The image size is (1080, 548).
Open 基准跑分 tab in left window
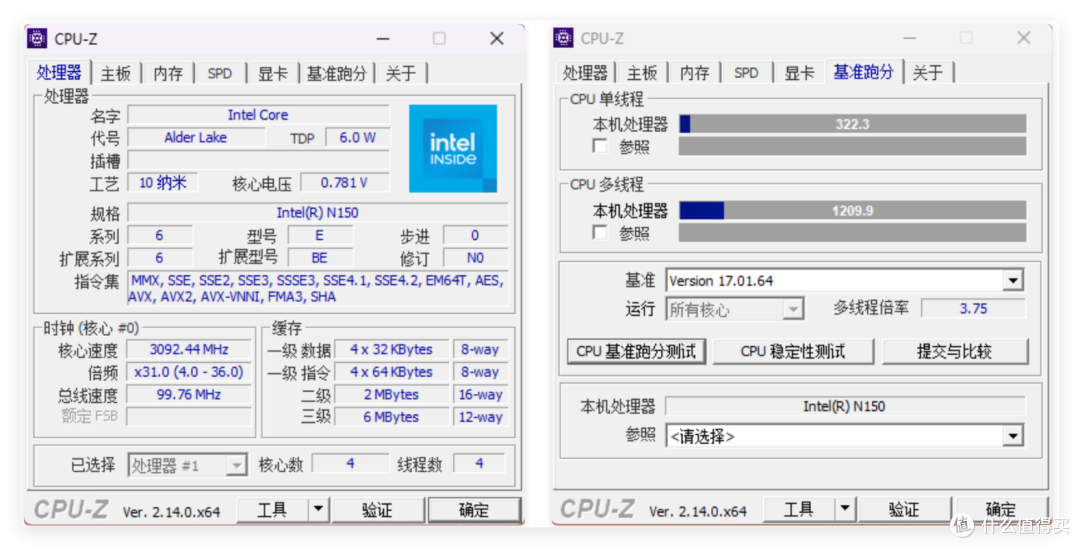point(336,74)
